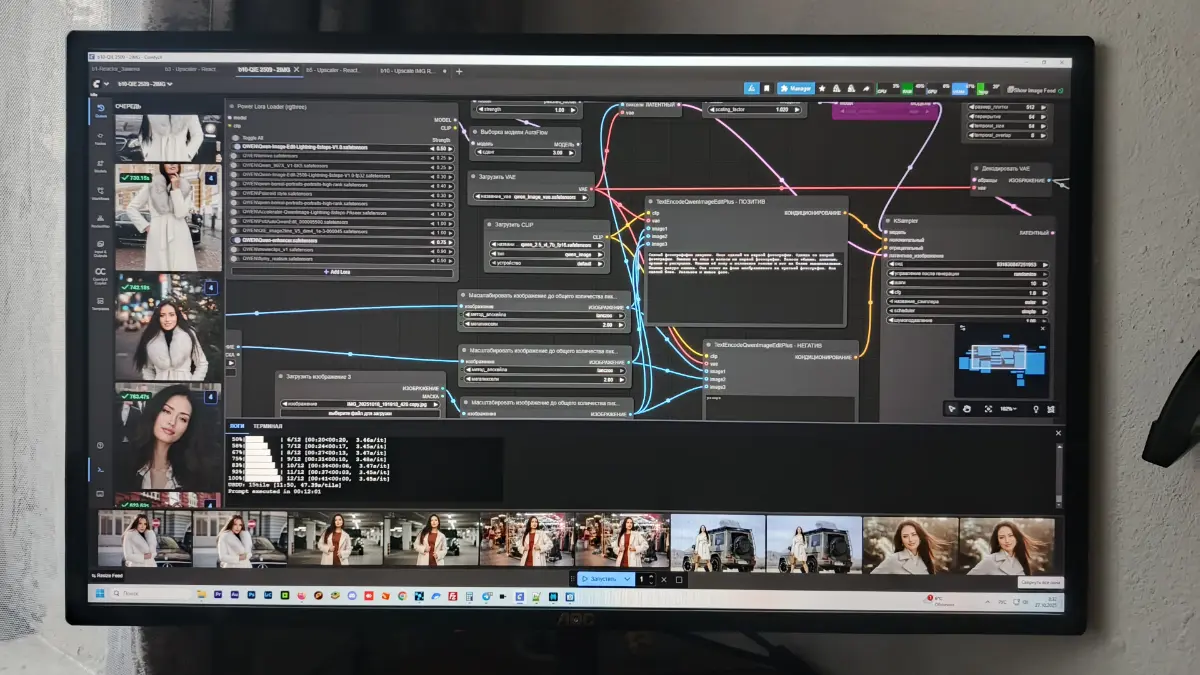
Task: Toggle the QIE_image2line_V5 lora switch
Action: coord(236,231)
